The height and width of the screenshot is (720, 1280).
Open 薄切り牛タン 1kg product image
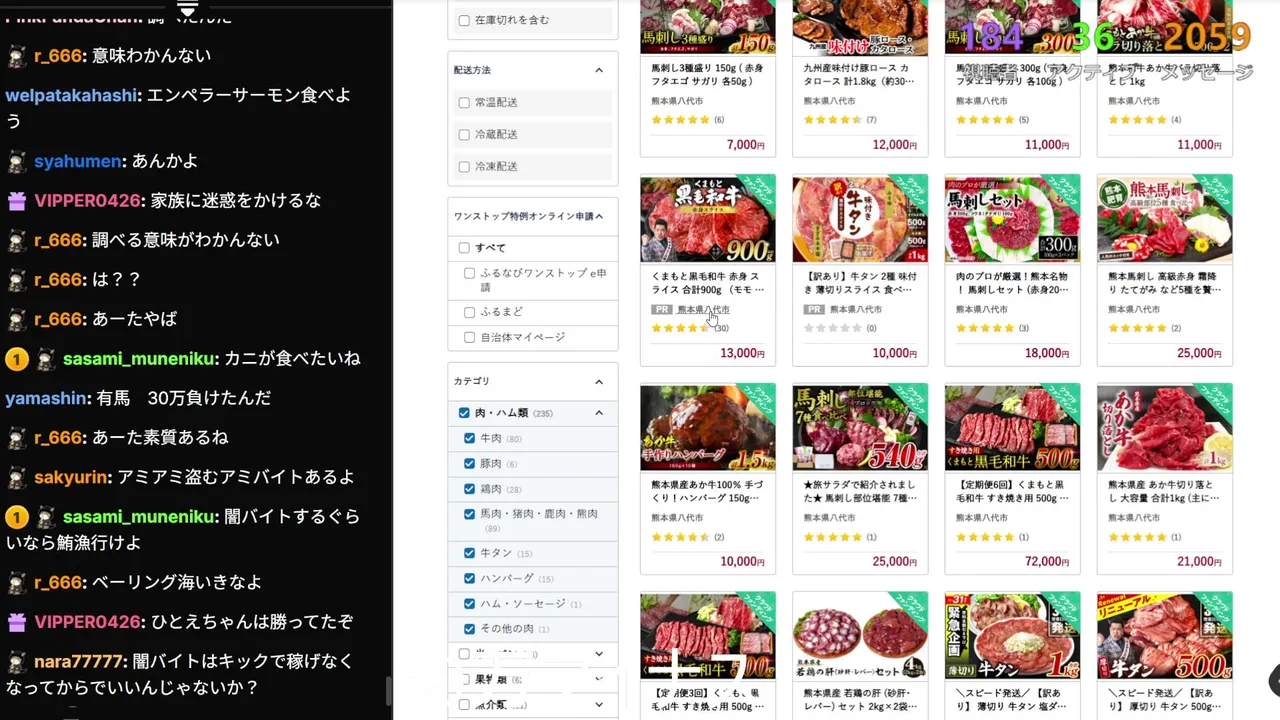click(x=1012, y=636)
